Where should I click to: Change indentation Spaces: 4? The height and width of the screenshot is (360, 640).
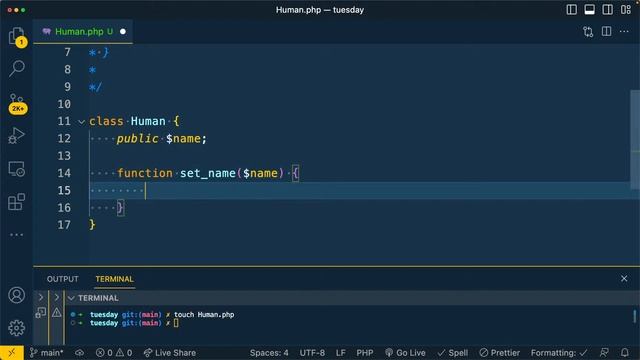tap(269, 353)
